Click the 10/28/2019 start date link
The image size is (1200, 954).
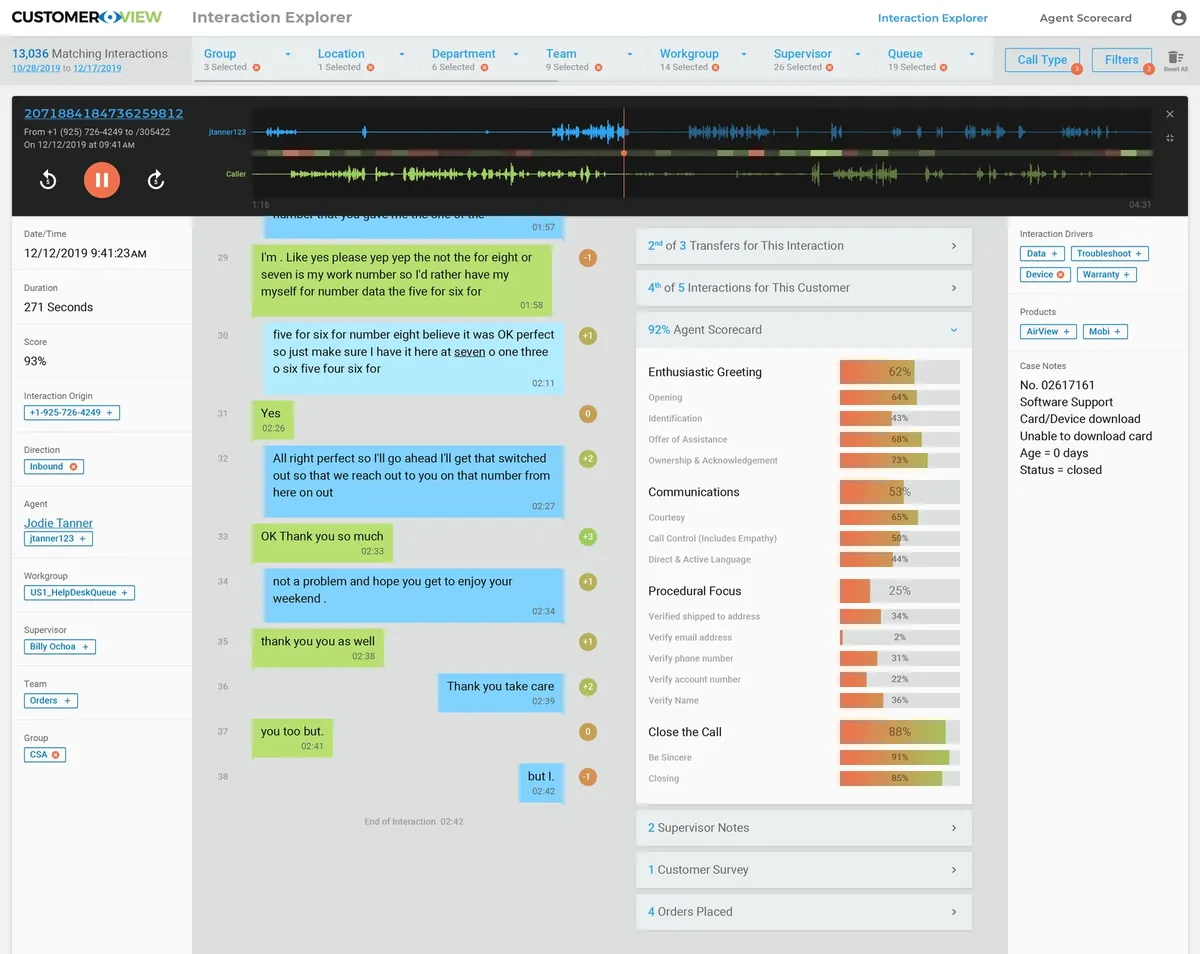pyautogui.click(x=35, y=68)
